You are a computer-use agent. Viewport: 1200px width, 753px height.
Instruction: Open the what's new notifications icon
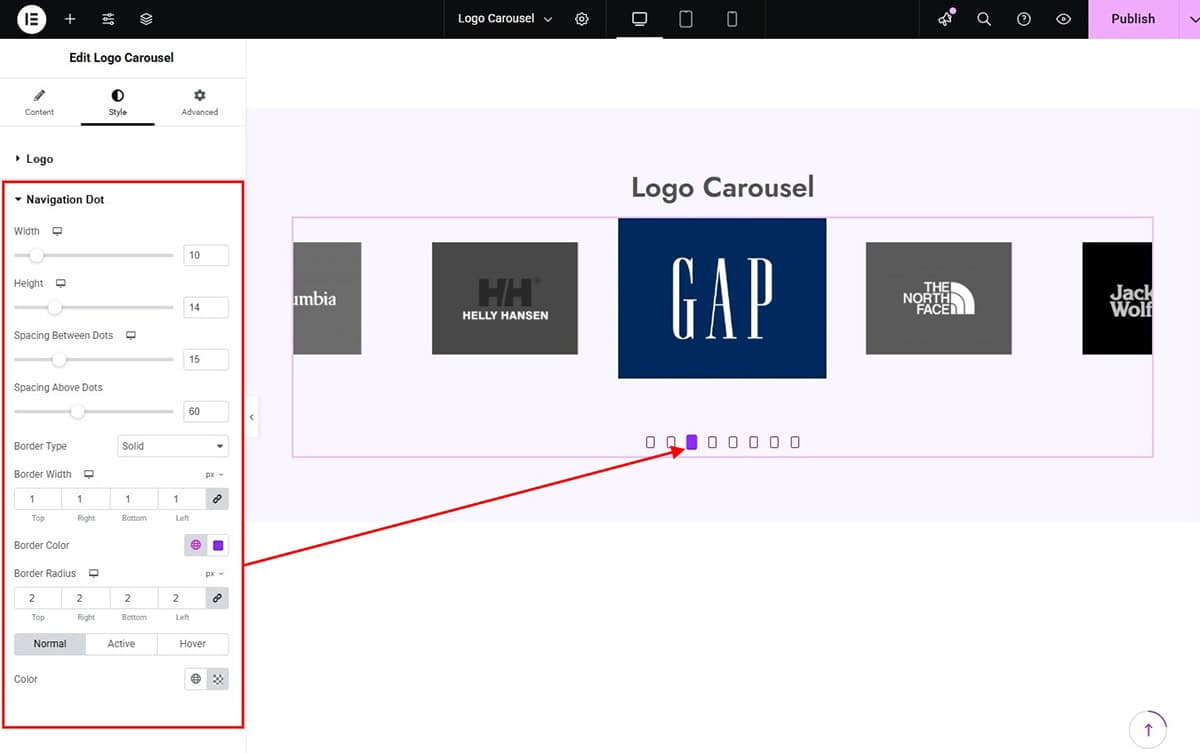pyautogui.click(x=946, y=19)
